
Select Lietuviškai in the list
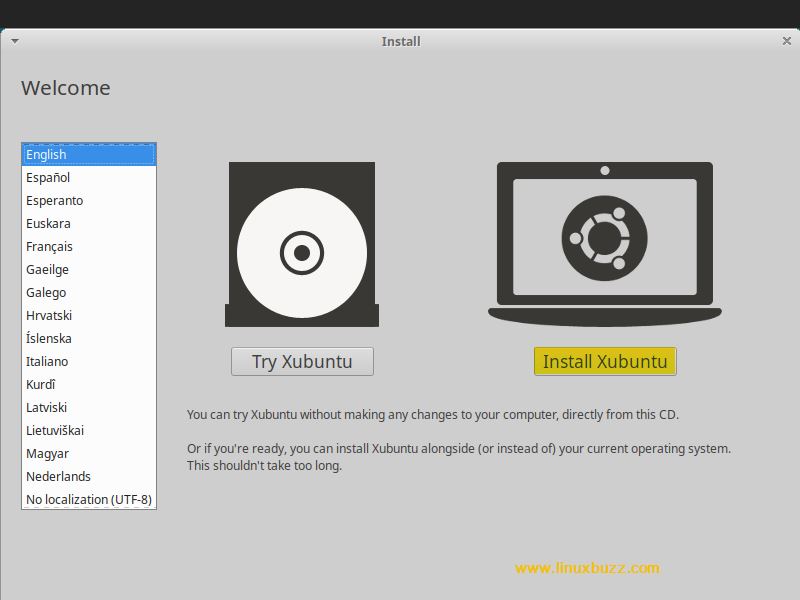[x=89, y=430]
